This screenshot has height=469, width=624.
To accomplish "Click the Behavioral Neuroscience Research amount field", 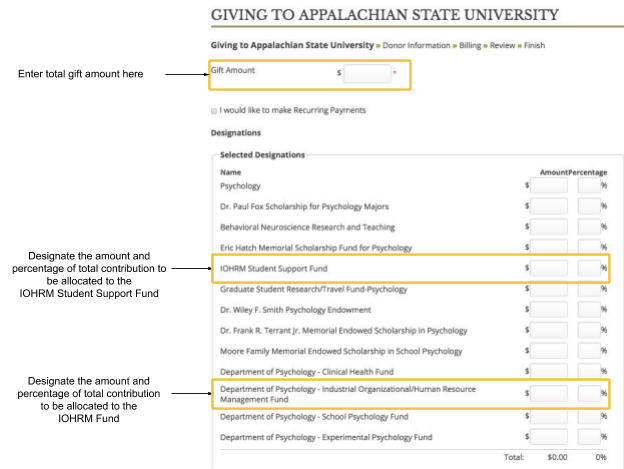I will pos(549,227).
